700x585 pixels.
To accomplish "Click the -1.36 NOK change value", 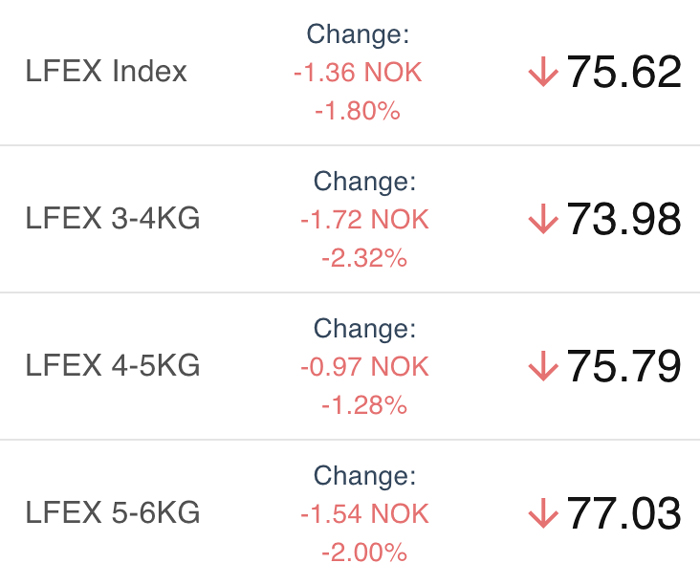I will pos(358,72).
